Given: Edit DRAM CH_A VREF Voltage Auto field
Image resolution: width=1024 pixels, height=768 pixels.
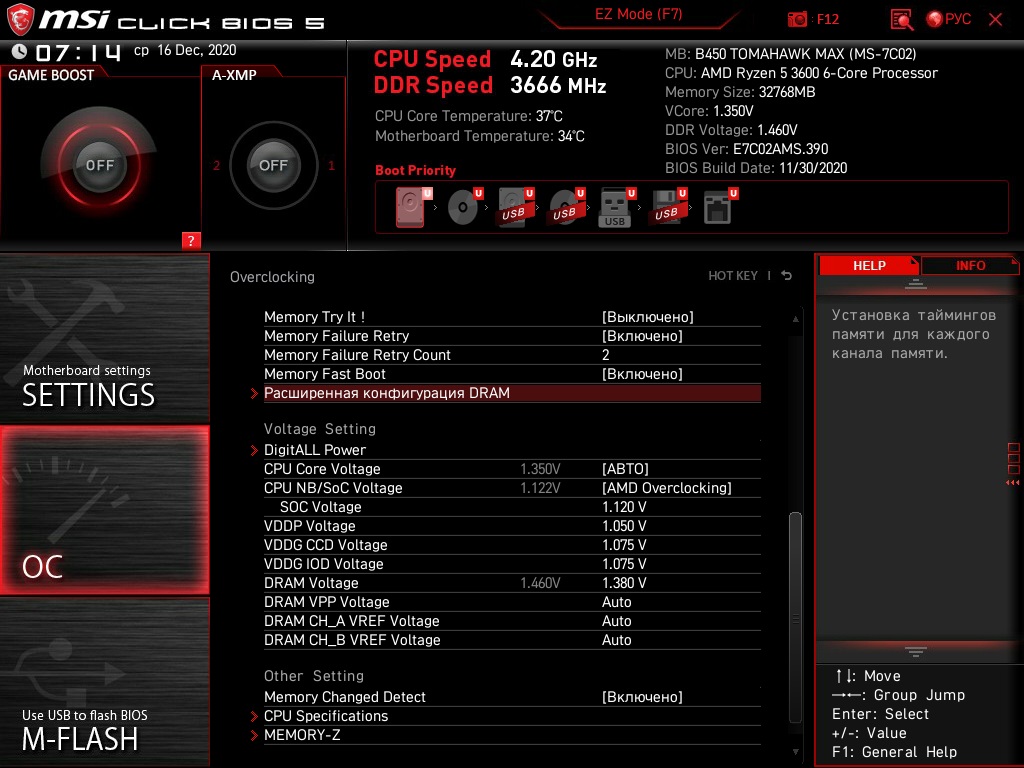Looking at the screenshot, I should pyautogui.click(x=616, y=620).
